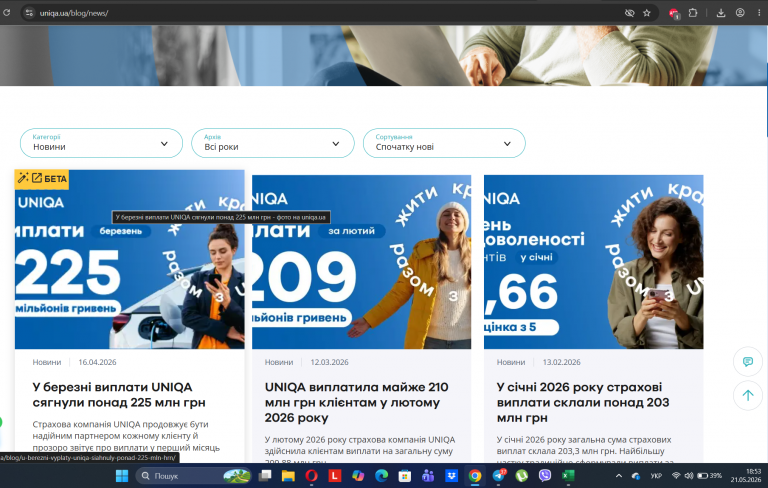Viewport: 768px width, 488px height.
Task: Launch Opera browser from taskbar
Action: (x=312, y=476)
